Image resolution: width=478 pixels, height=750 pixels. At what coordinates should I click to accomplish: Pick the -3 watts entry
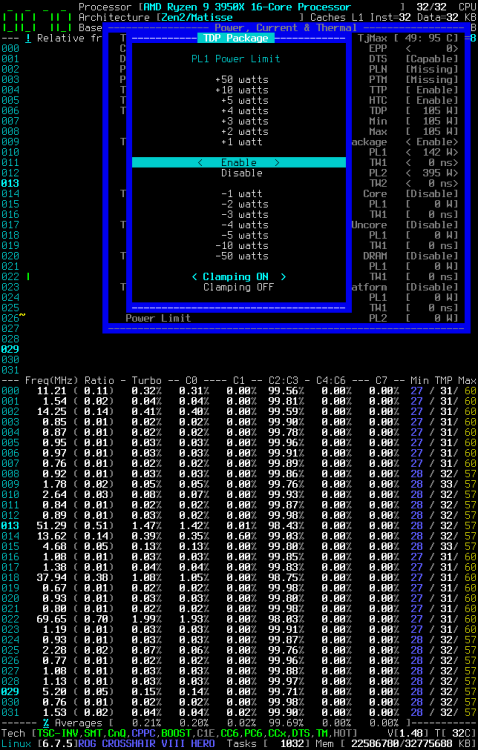tap(245, 215)
